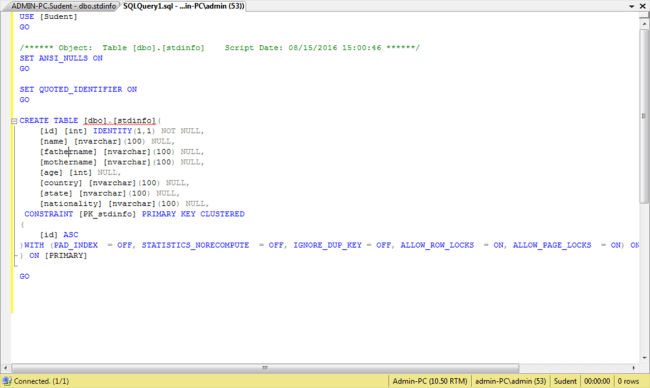Click the 'ON [PRIMARY]' line
This screenshot has height=388, width=650.
click(x=58, y=255)
